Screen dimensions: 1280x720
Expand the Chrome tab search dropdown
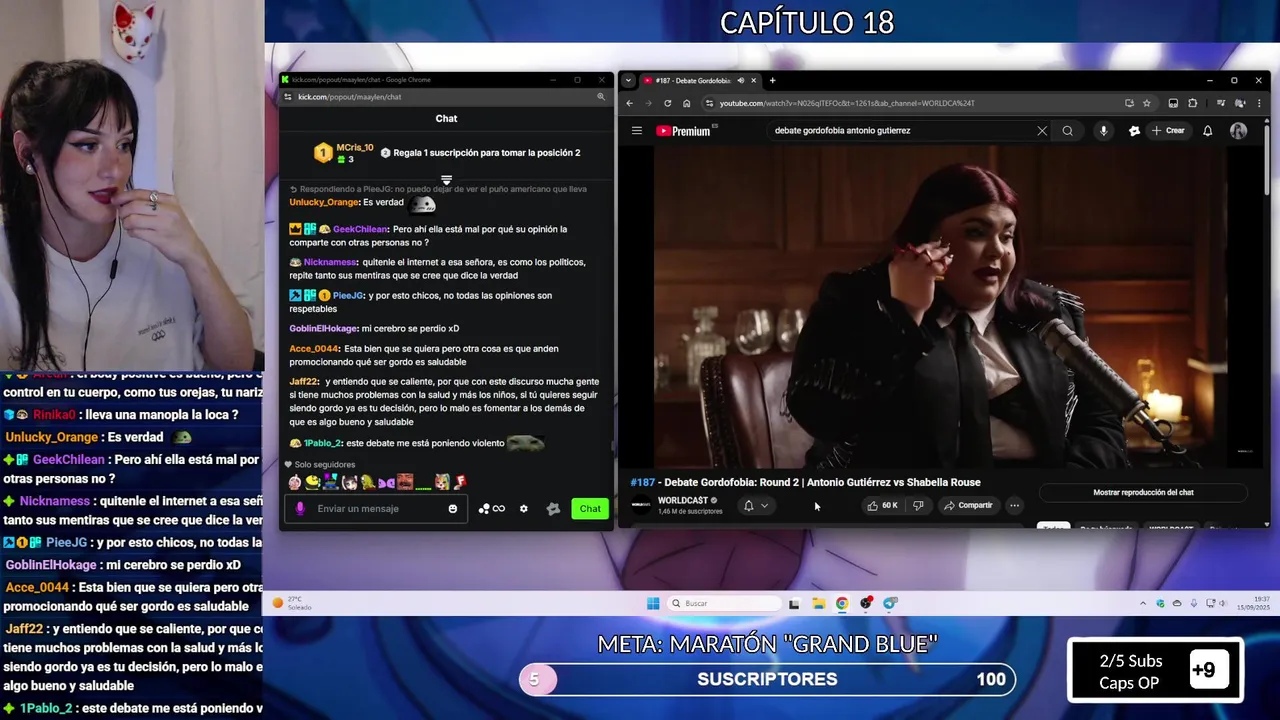[x=628, y=80]
